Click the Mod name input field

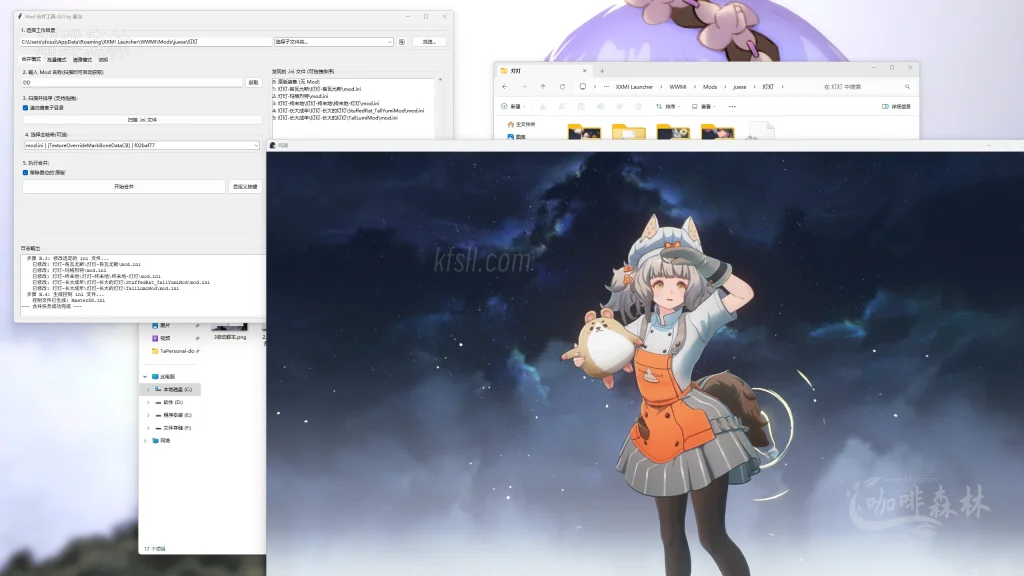(131, 82)
